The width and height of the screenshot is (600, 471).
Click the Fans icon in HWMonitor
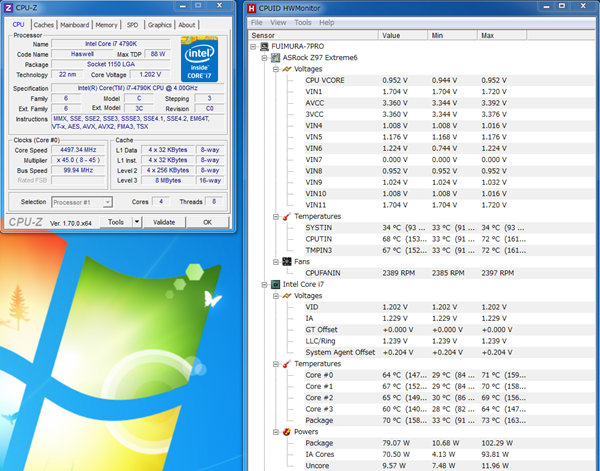287,262
